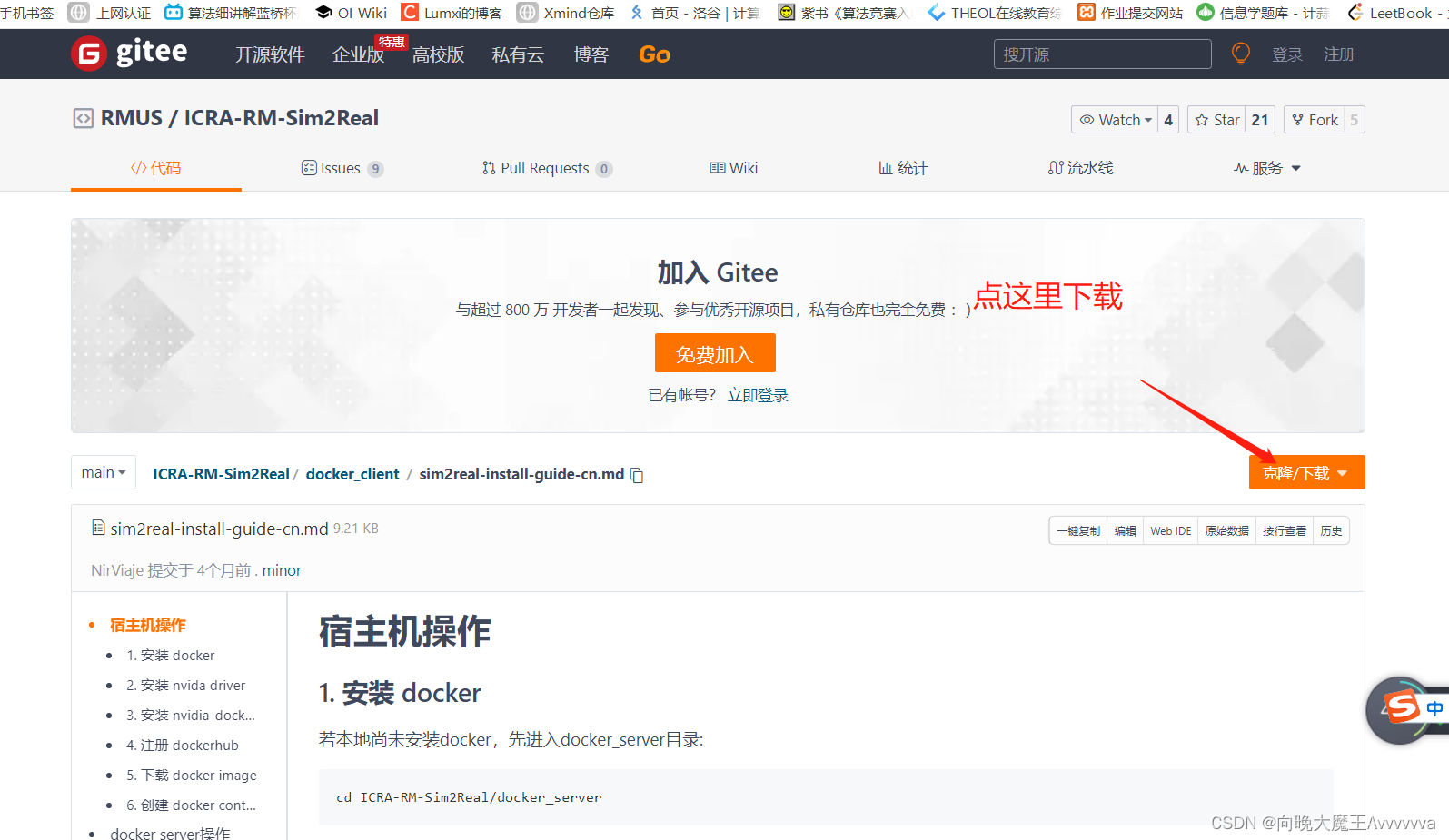
Task: Open 首页 - 洛谷 bookmark
Action: click(x=694, y=13)
